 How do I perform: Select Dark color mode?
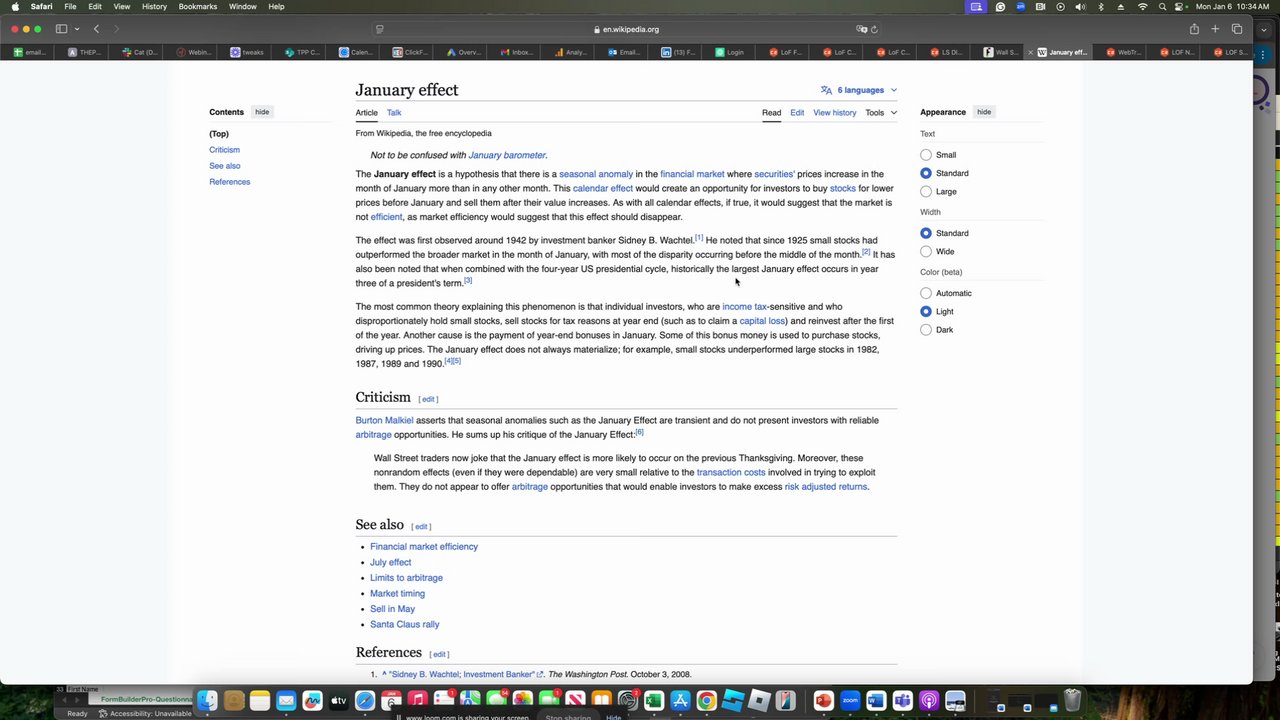926,329
